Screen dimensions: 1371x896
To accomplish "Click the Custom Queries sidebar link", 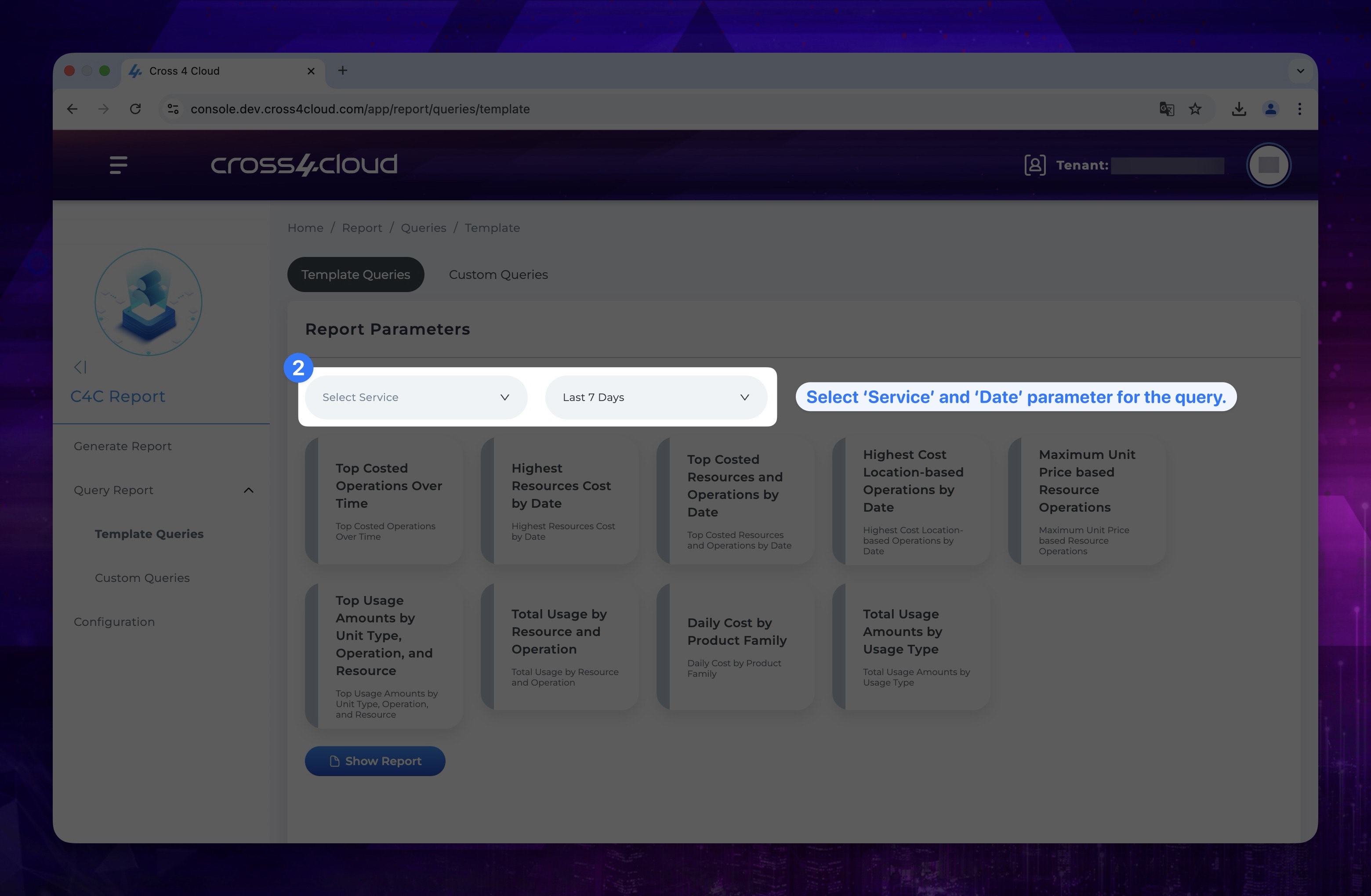I will click(x=142, y=577).
